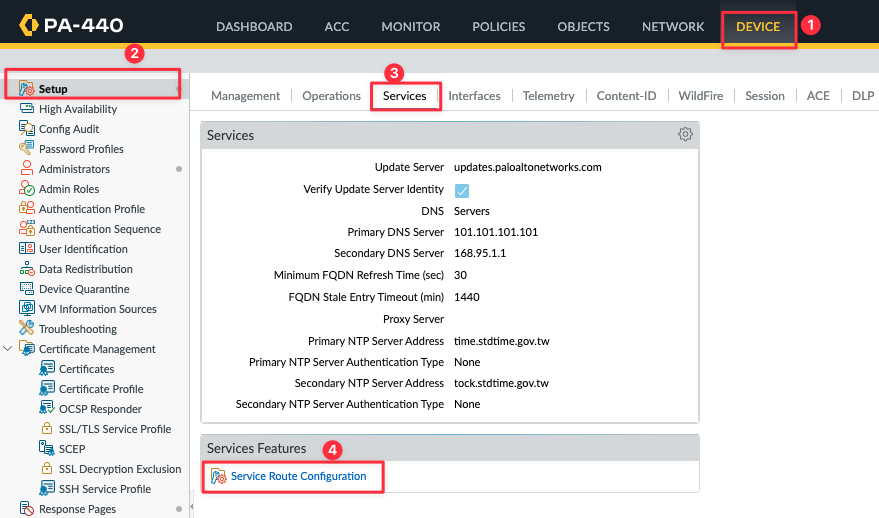Select Setup in the sidebar

53,89
